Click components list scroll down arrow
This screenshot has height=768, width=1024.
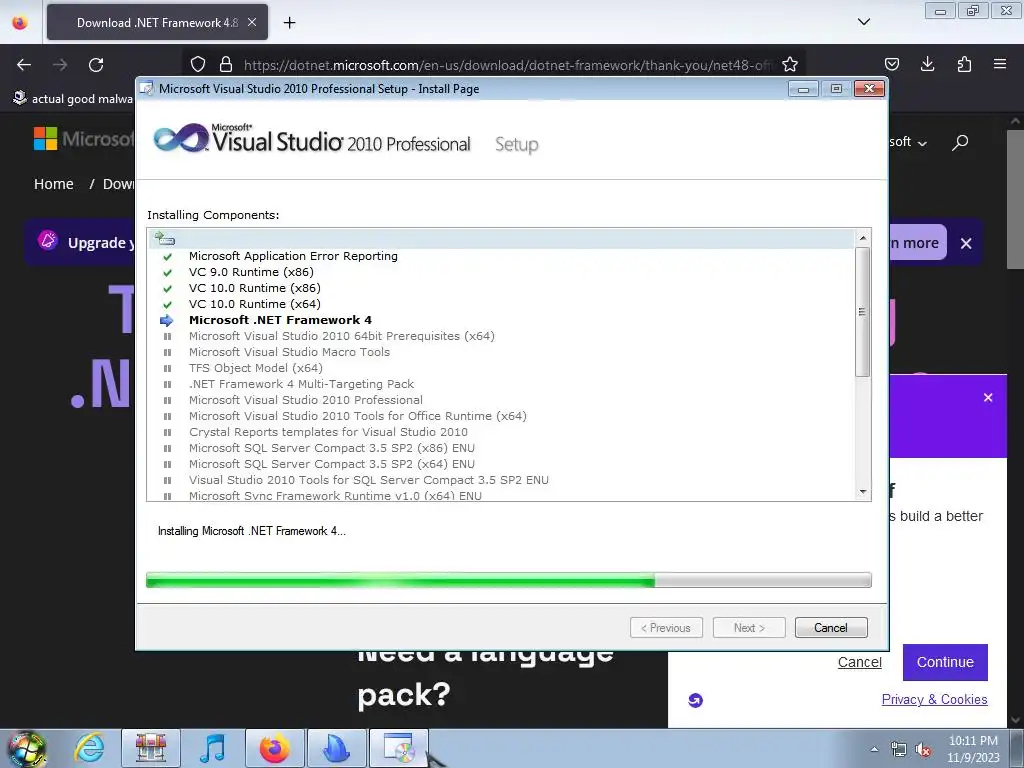[863, 492]
